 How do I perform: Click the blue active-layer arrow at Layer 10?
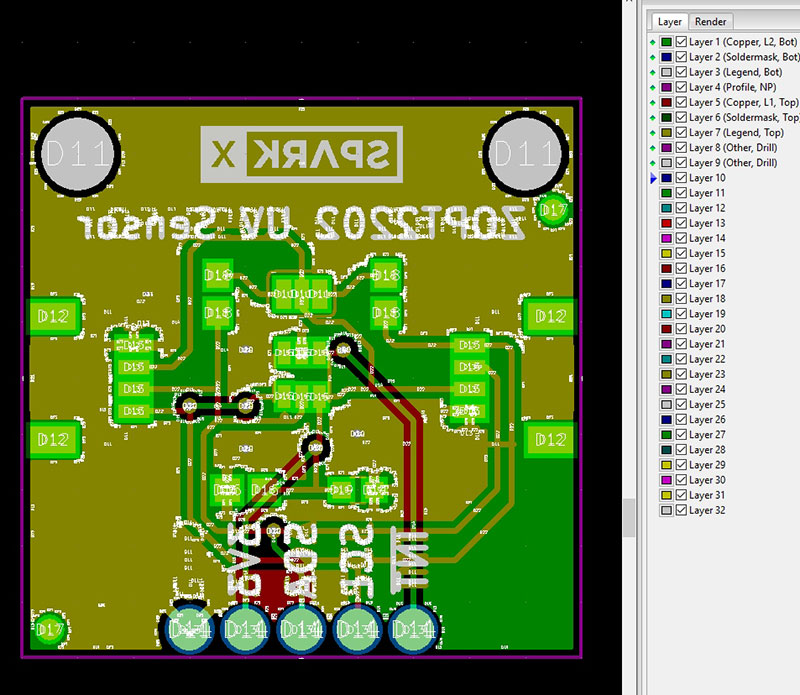coord(654,178)
